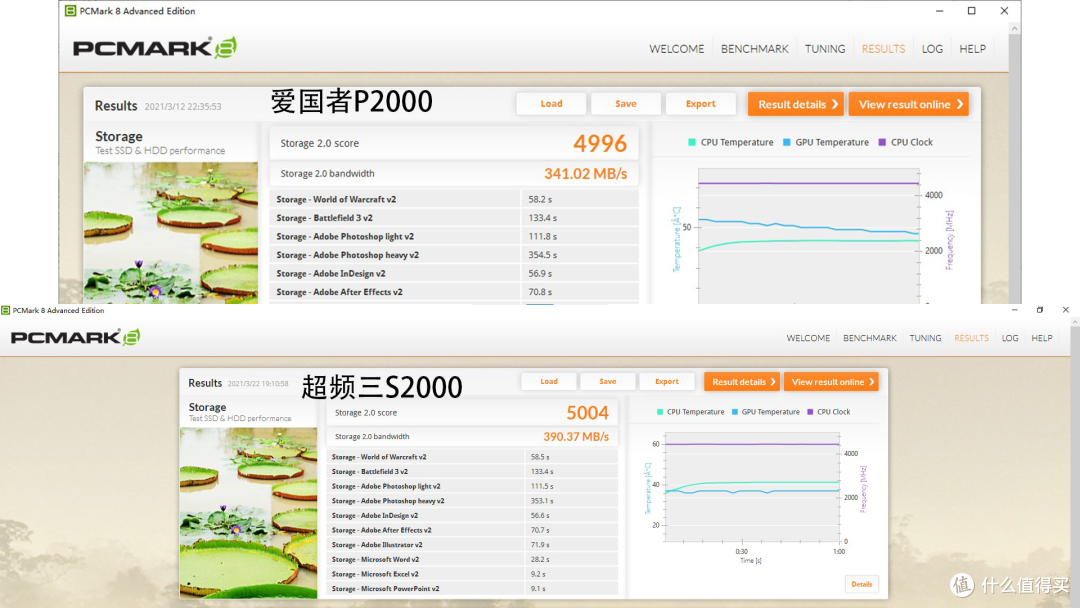Viewport: 1080px width, 608px height.
Task: Click Load button in bottom results panel
Action: [549, 381]
